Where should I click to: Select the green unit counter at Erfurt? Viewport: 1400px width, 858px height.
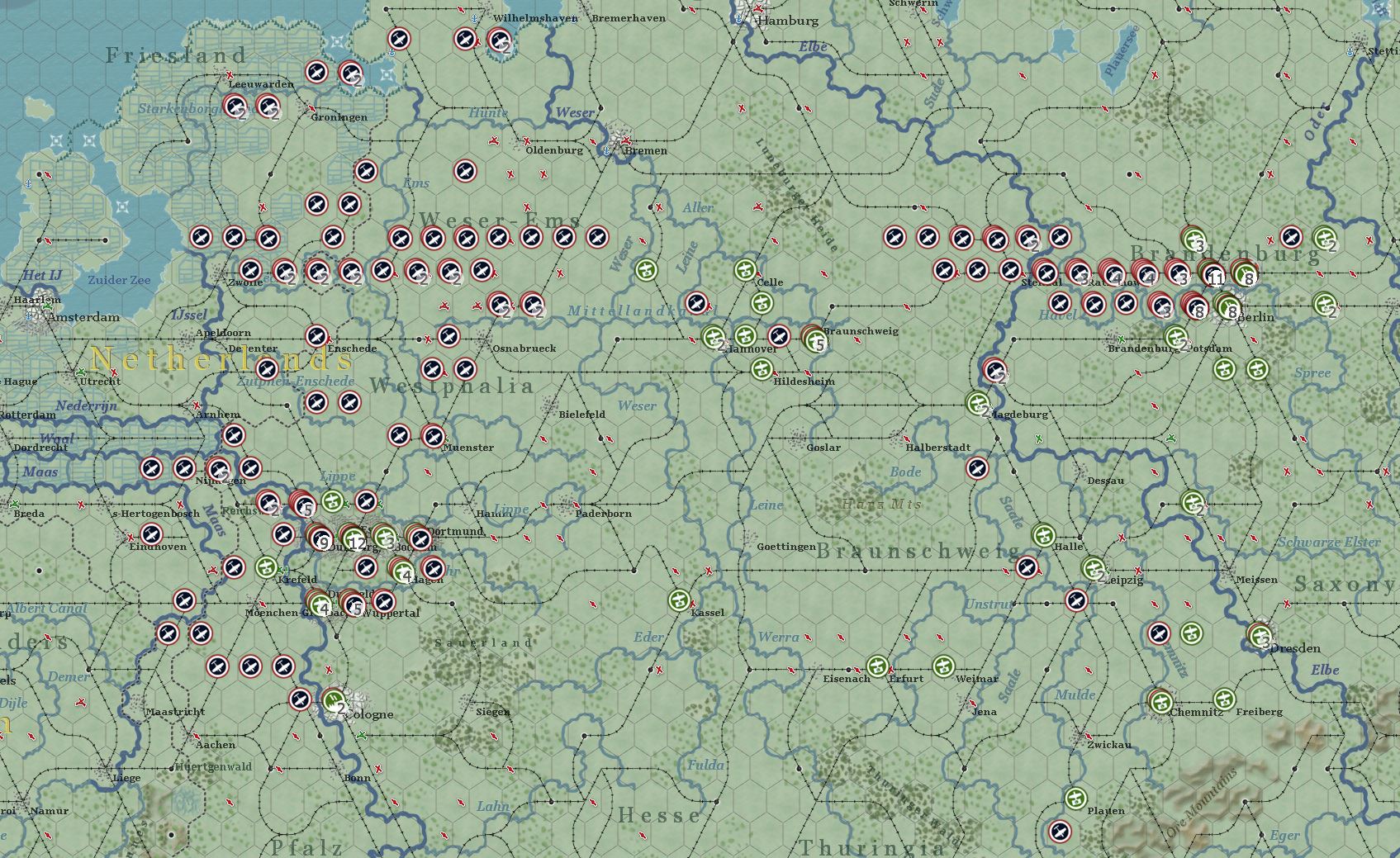877,666
